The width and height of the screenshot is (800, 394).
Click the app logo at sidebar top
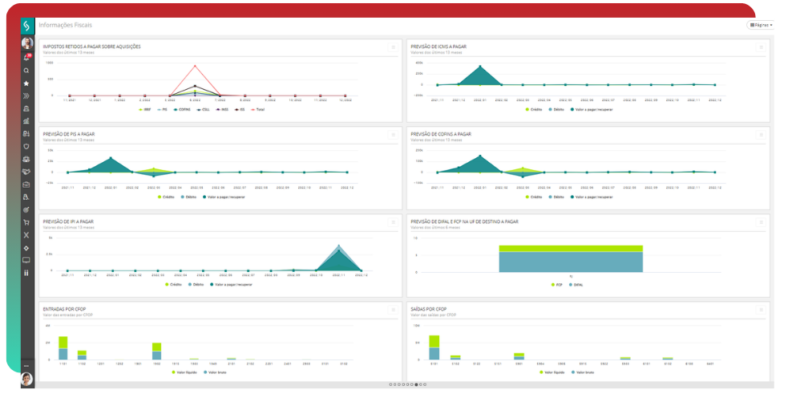[x=27, y=26]
